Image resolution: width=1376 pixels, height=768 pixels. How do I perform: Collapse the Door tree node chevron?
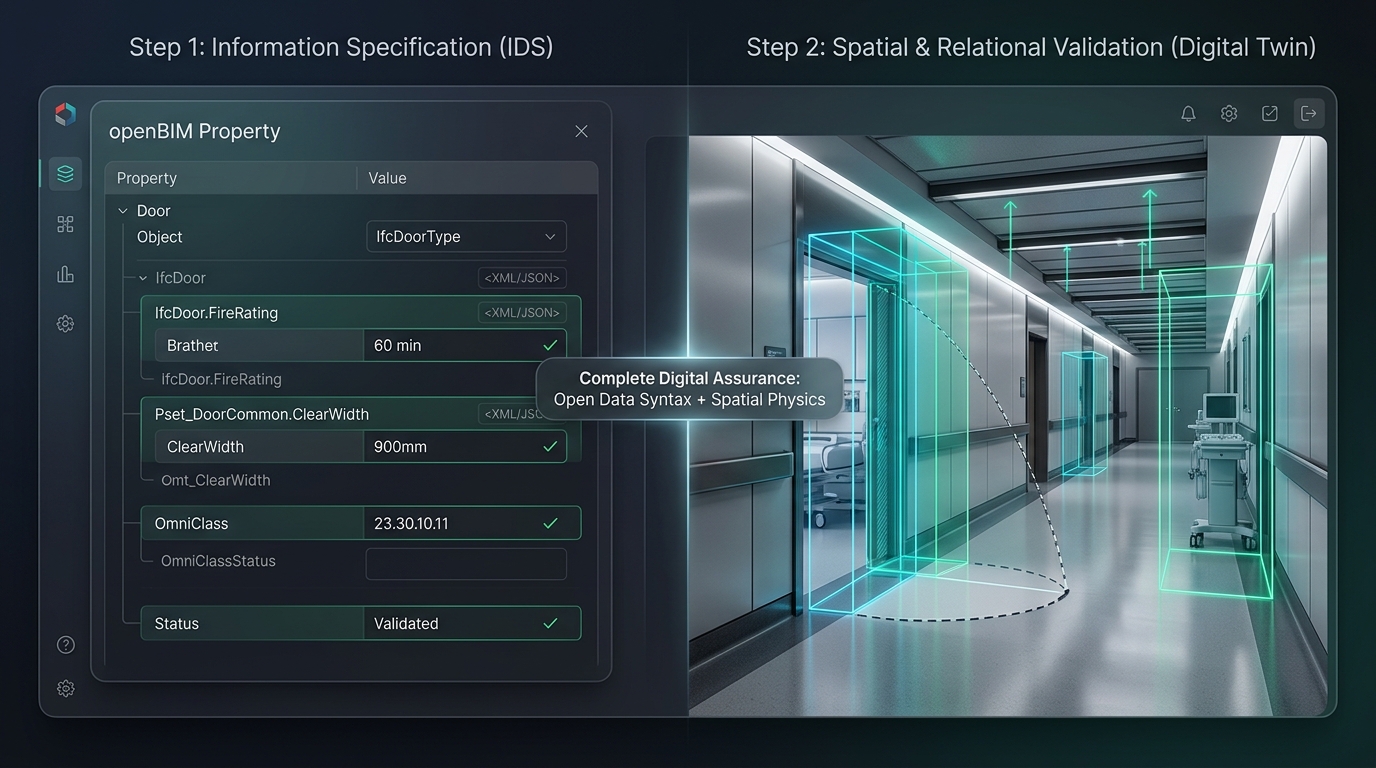pyautogui.click(x=123, y=211)
